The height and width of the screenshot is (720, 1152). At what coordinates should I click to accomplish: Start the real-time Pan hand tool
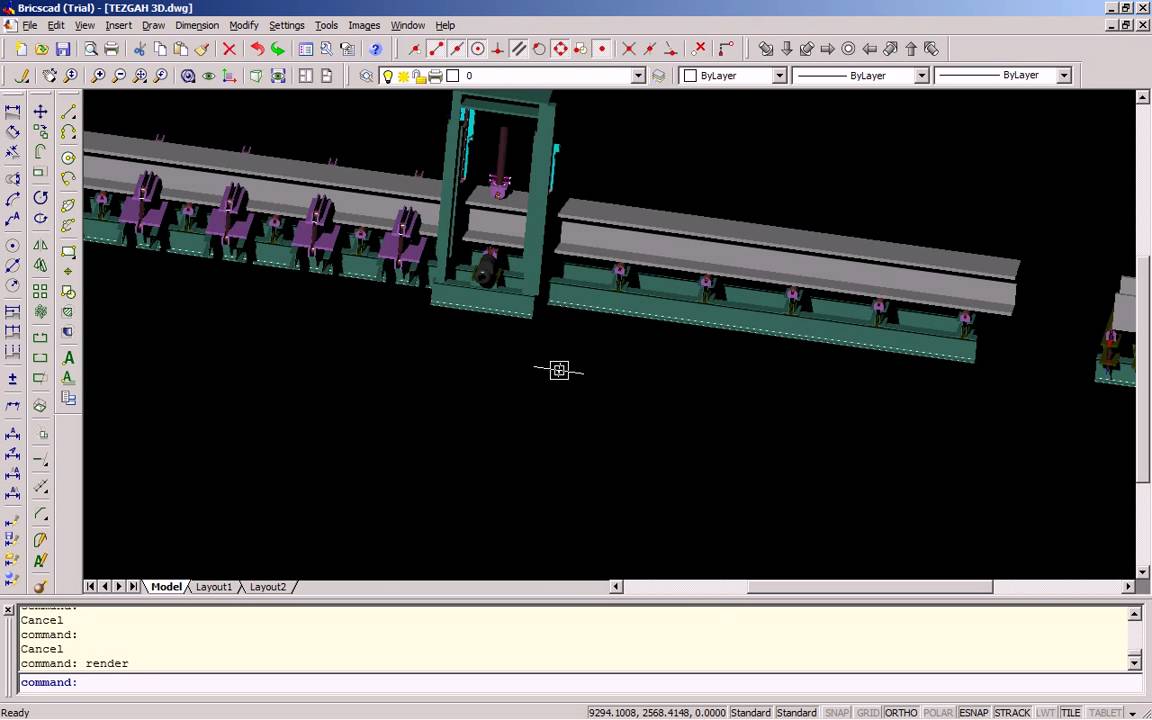click(49, 76)
